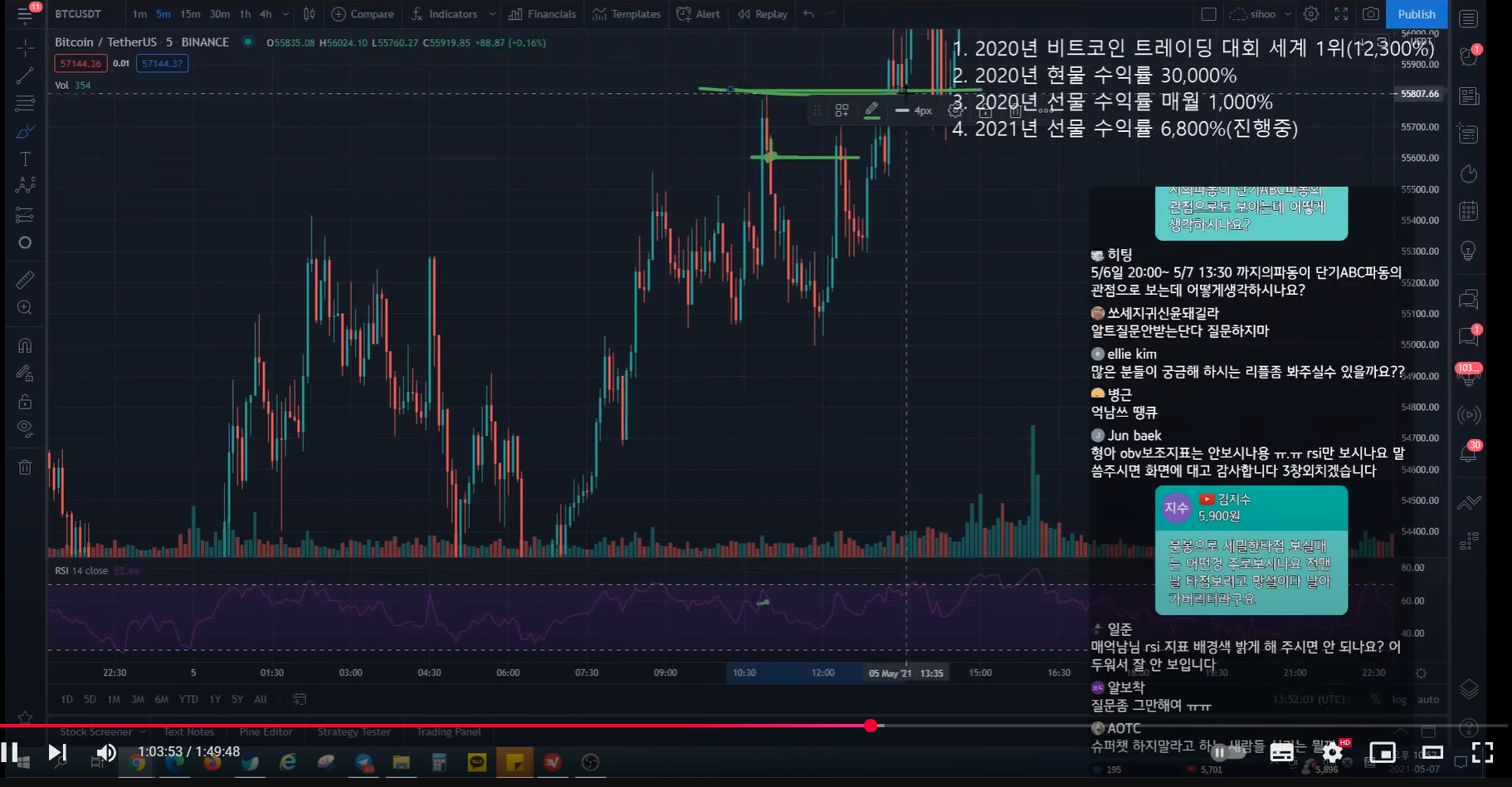
Task: Toggle stay in drawing mode
Action: pyautogui.click(x=25, y=373)
